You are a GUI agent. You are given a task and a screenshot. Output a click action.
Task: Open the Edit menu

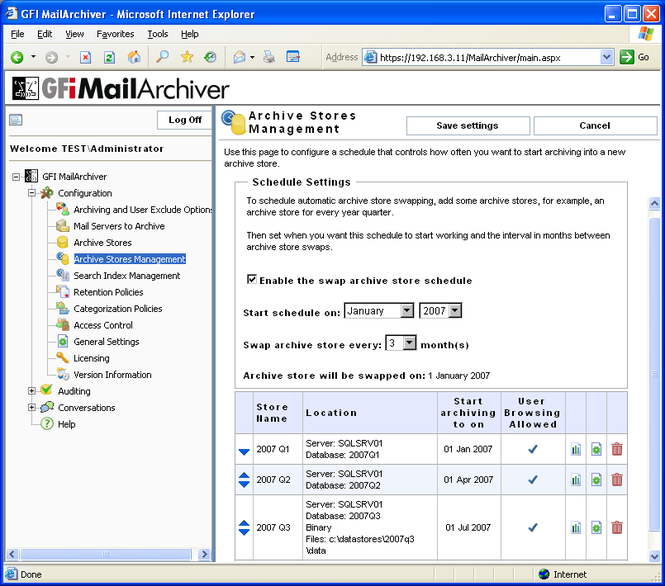[45, 34]
